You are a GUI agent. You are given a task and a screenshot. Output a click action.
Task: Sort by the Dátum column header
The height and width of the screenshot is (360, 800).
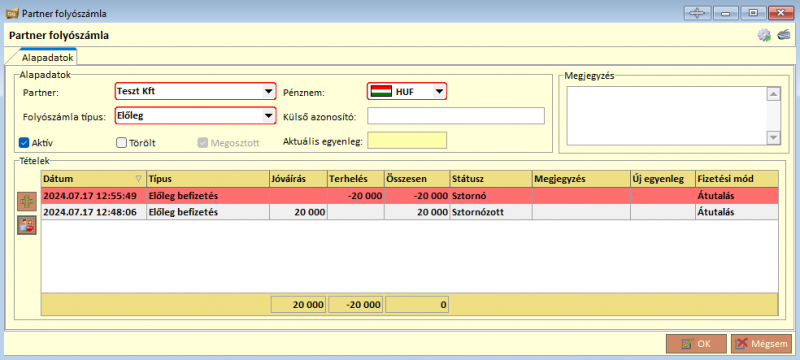click(x=94, y=179)
